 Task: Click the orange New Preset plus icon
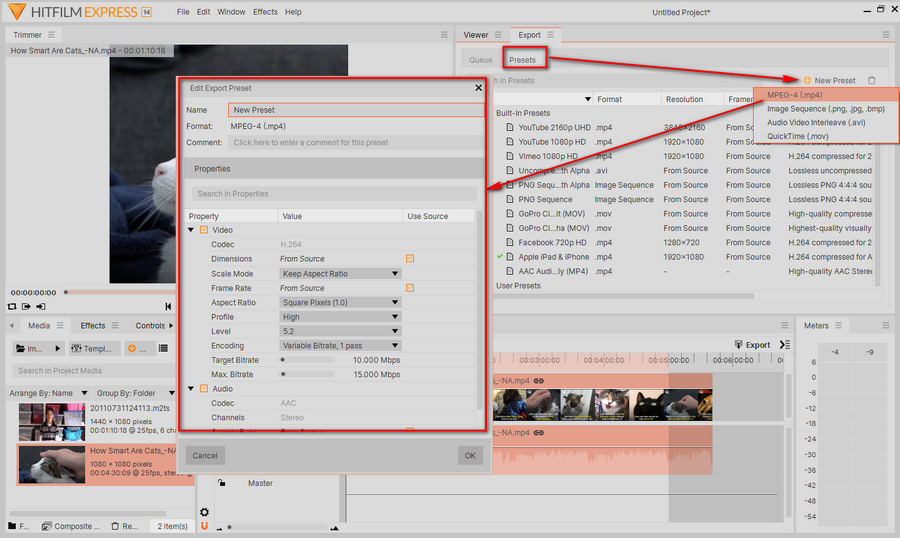click(x=807, y=80)
